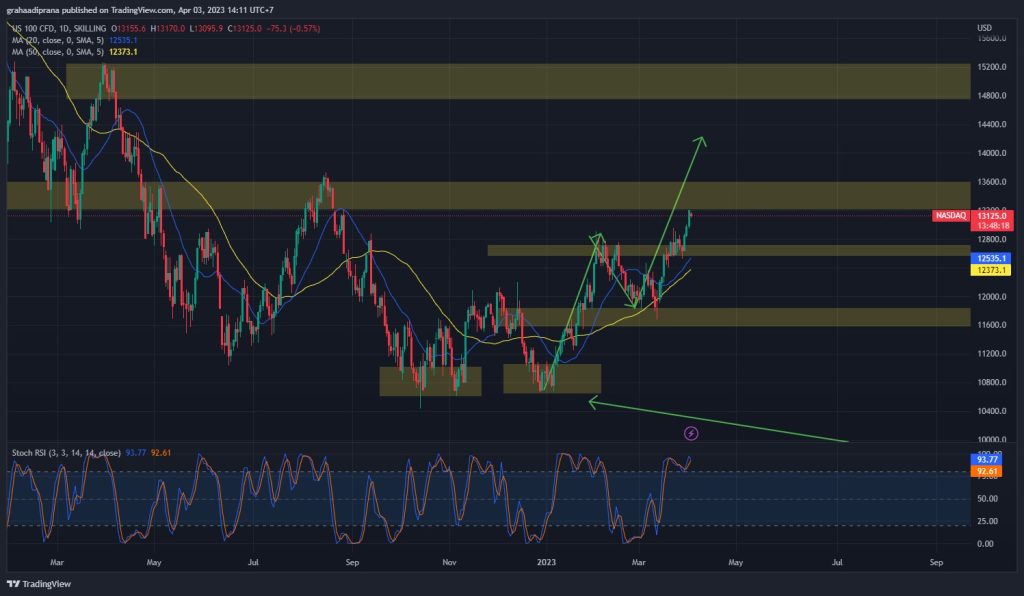
Task: Click the 'grahaadiprana published on TradingView.com' header
Action: pyautogui.click(x=90, y=10)
